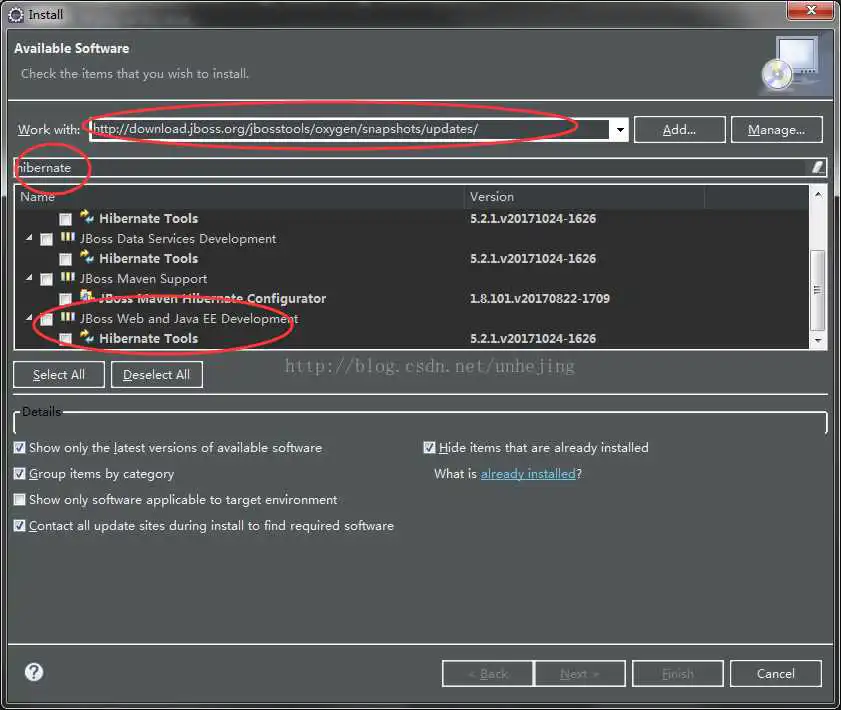The height and width of the screenshot is (710, 841).
Task: Click the Select All button
Action: (x=59, y=374)
